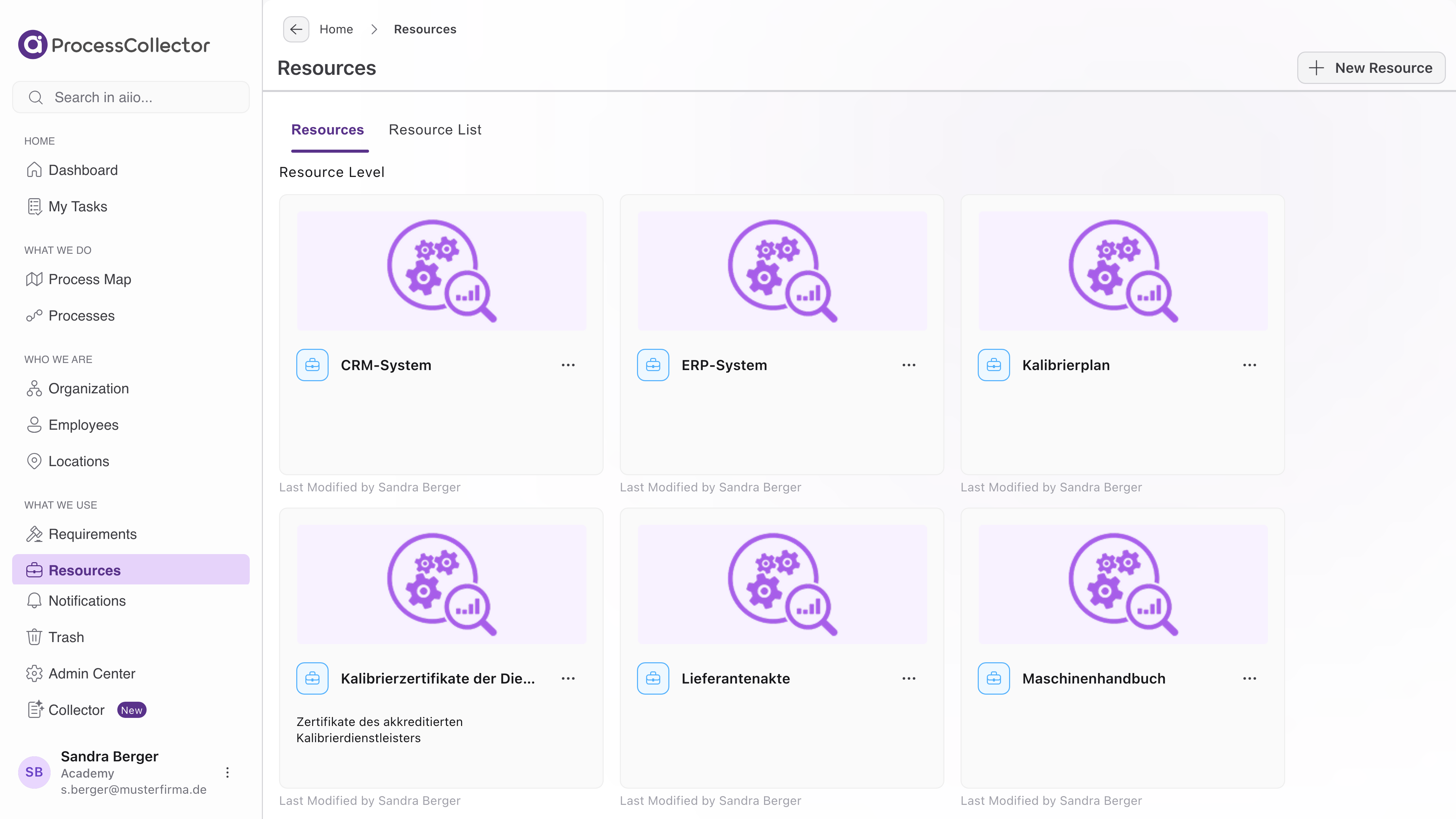The height and width of the screenshot is (819, 1456).
Task: Click the SB user avatar
Action: pyautogui.click(x=34, y=772)
